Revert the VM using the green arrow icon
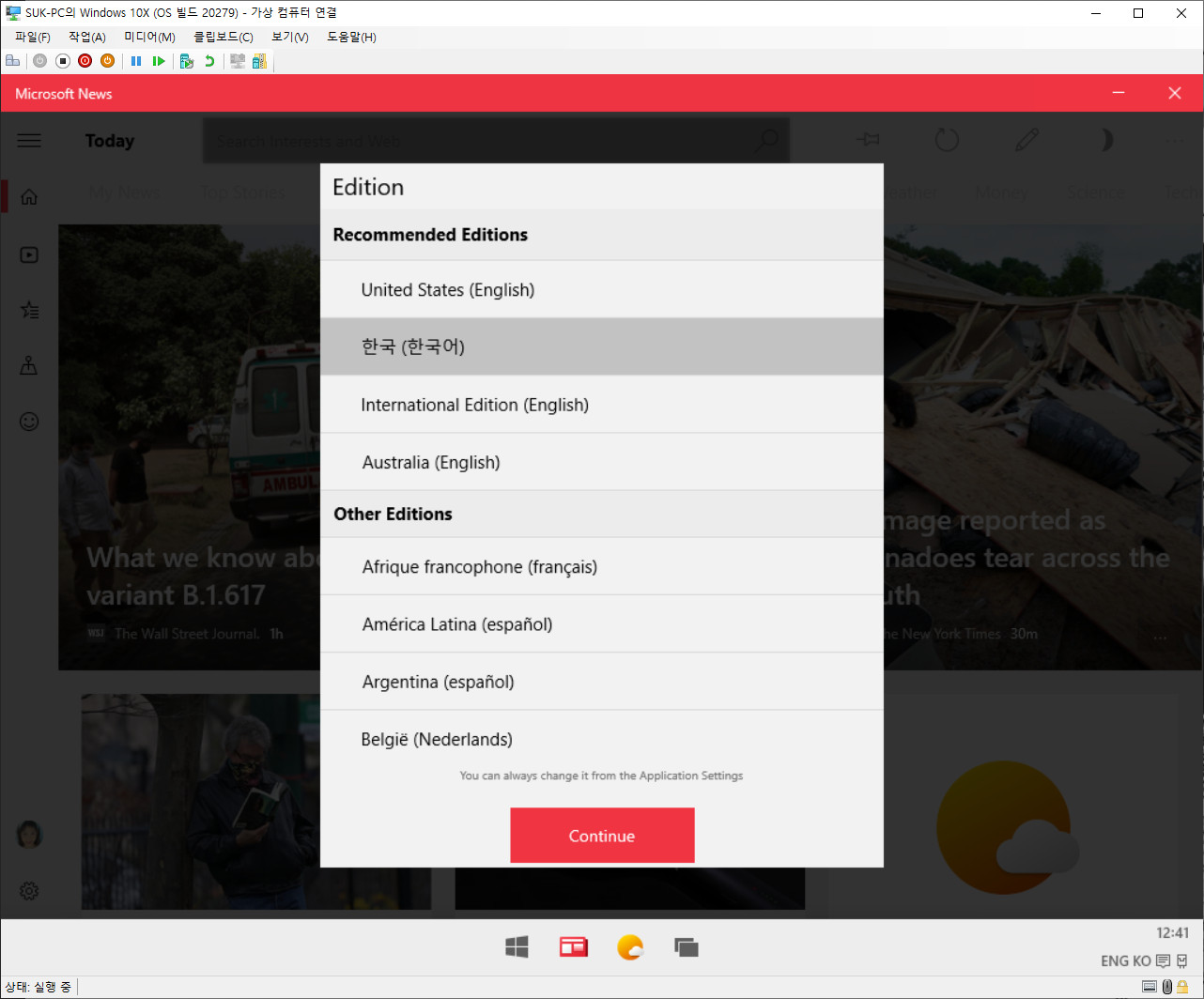1204x999 pixels. [209, 61]
